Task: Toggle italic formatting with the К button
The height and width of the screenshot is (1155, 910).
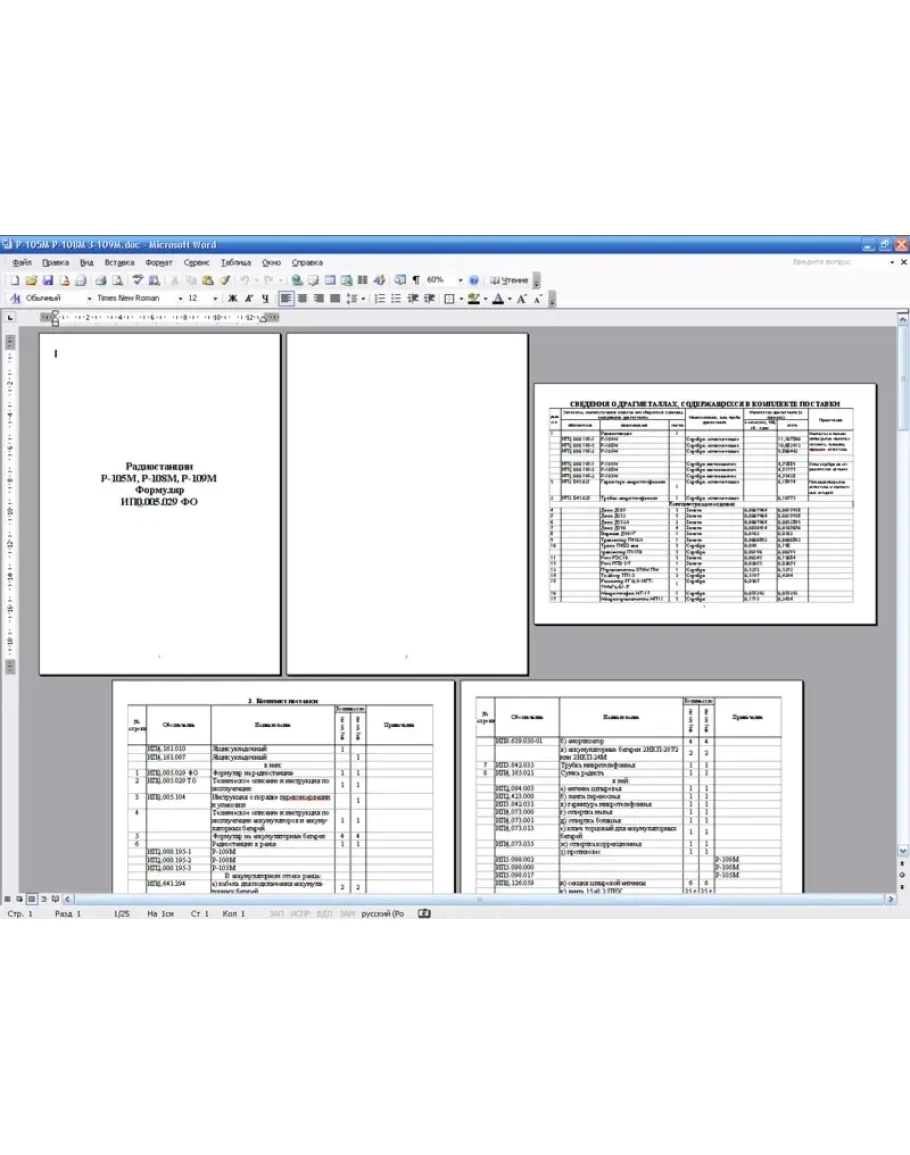Action: click(248, 298)
